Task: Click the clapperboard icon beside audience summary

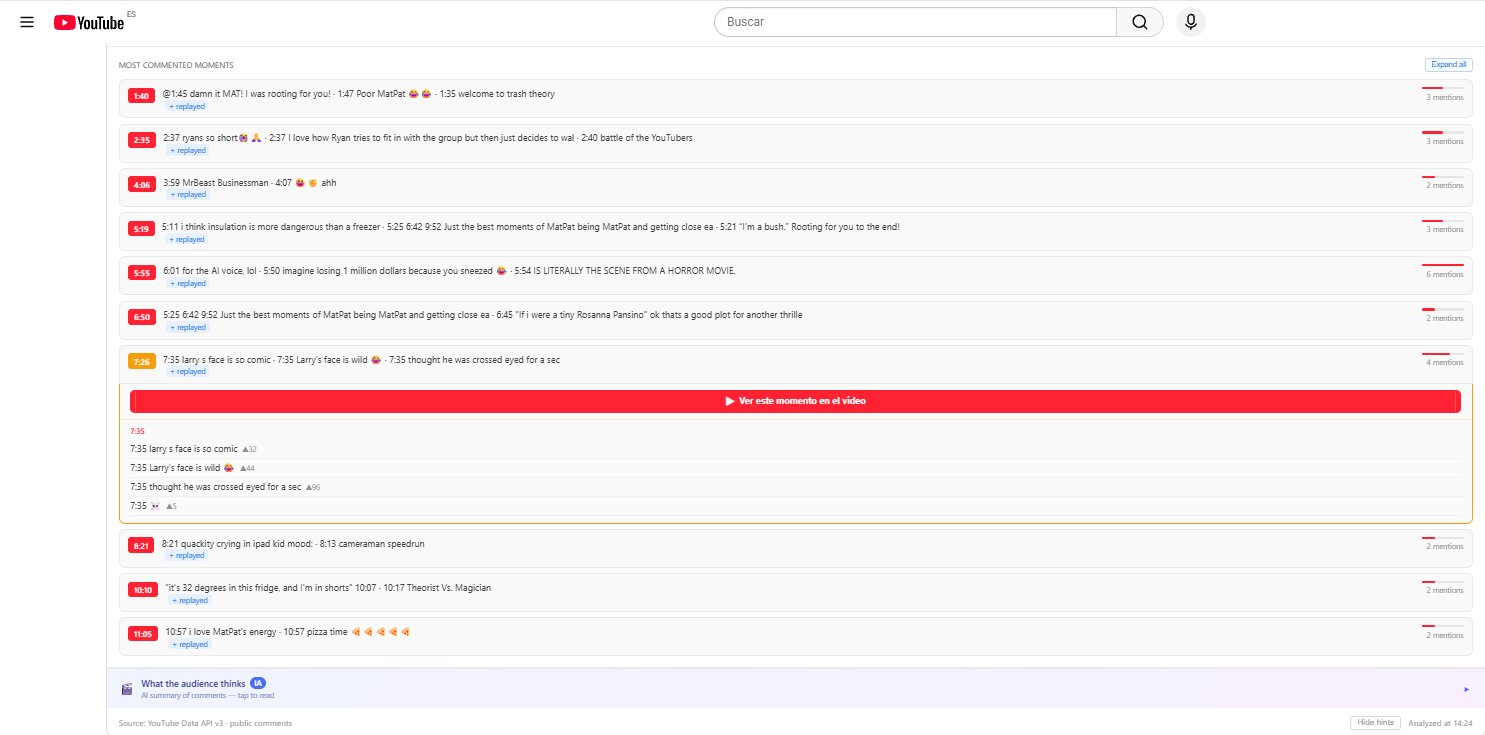Action: (127, 689)
